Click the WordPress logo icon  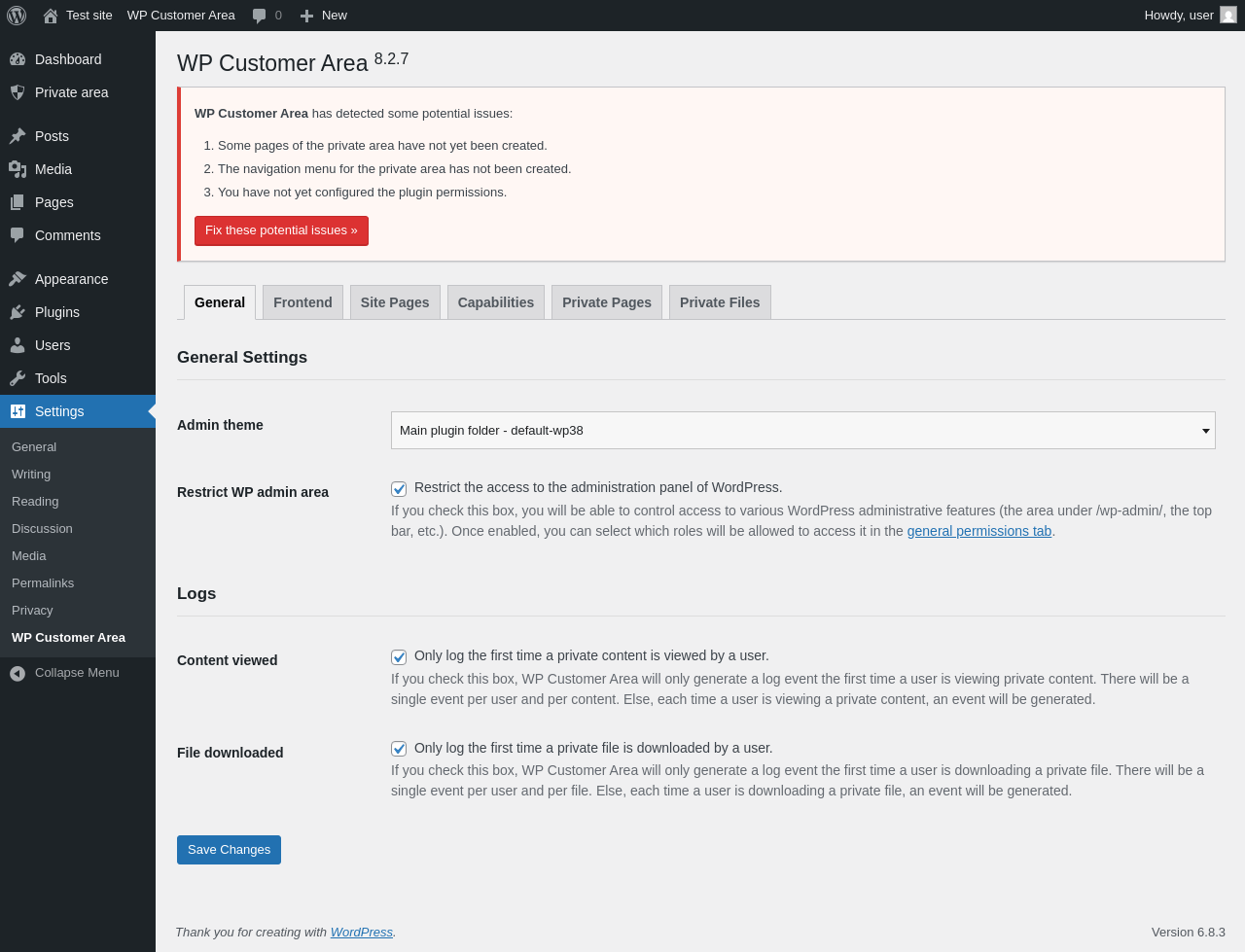[x=17, y=16]
